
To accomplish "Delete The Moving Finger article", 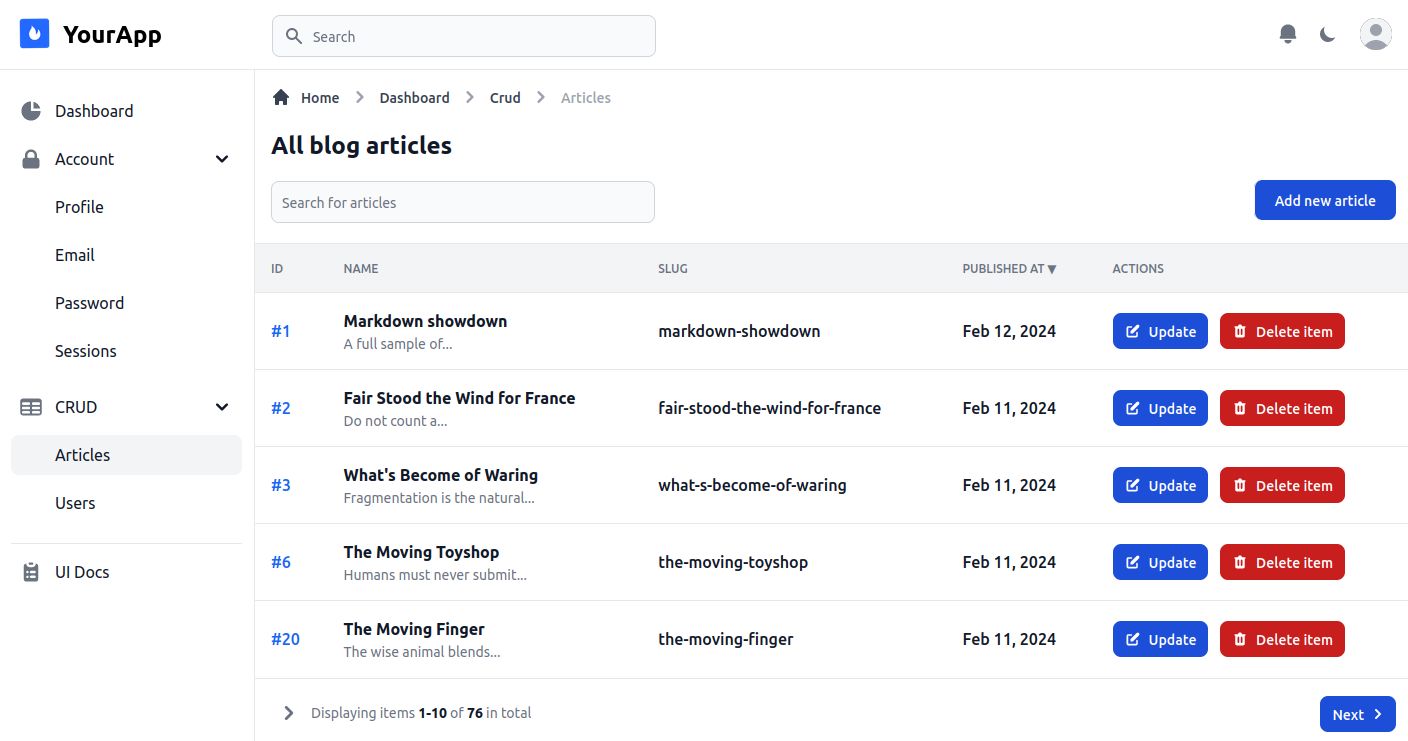I will (1282, 639).
